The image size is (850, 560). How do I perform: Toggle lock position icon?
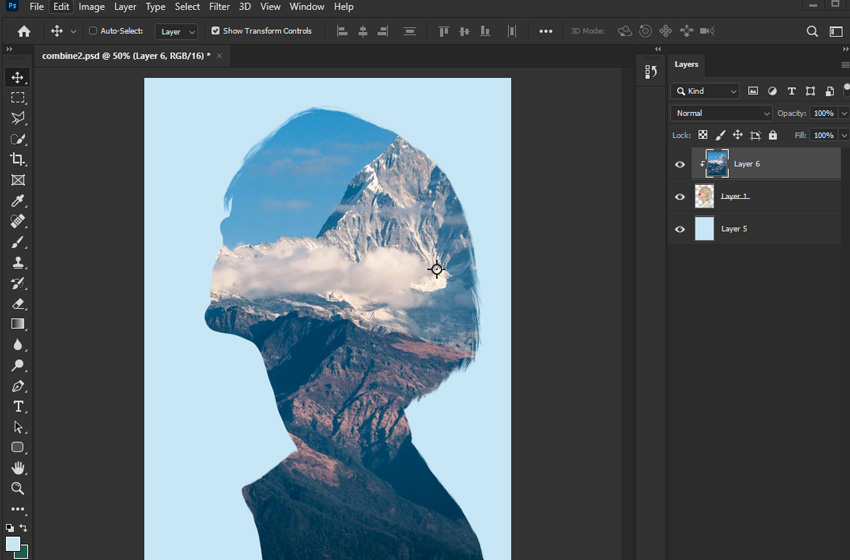click(737, 135)
